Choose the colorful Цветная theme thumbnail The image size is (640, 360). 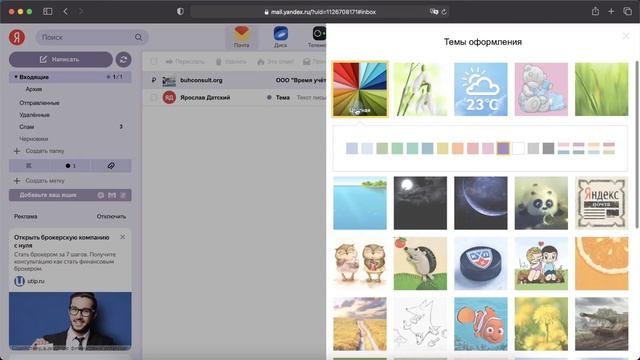pos(360,89)
